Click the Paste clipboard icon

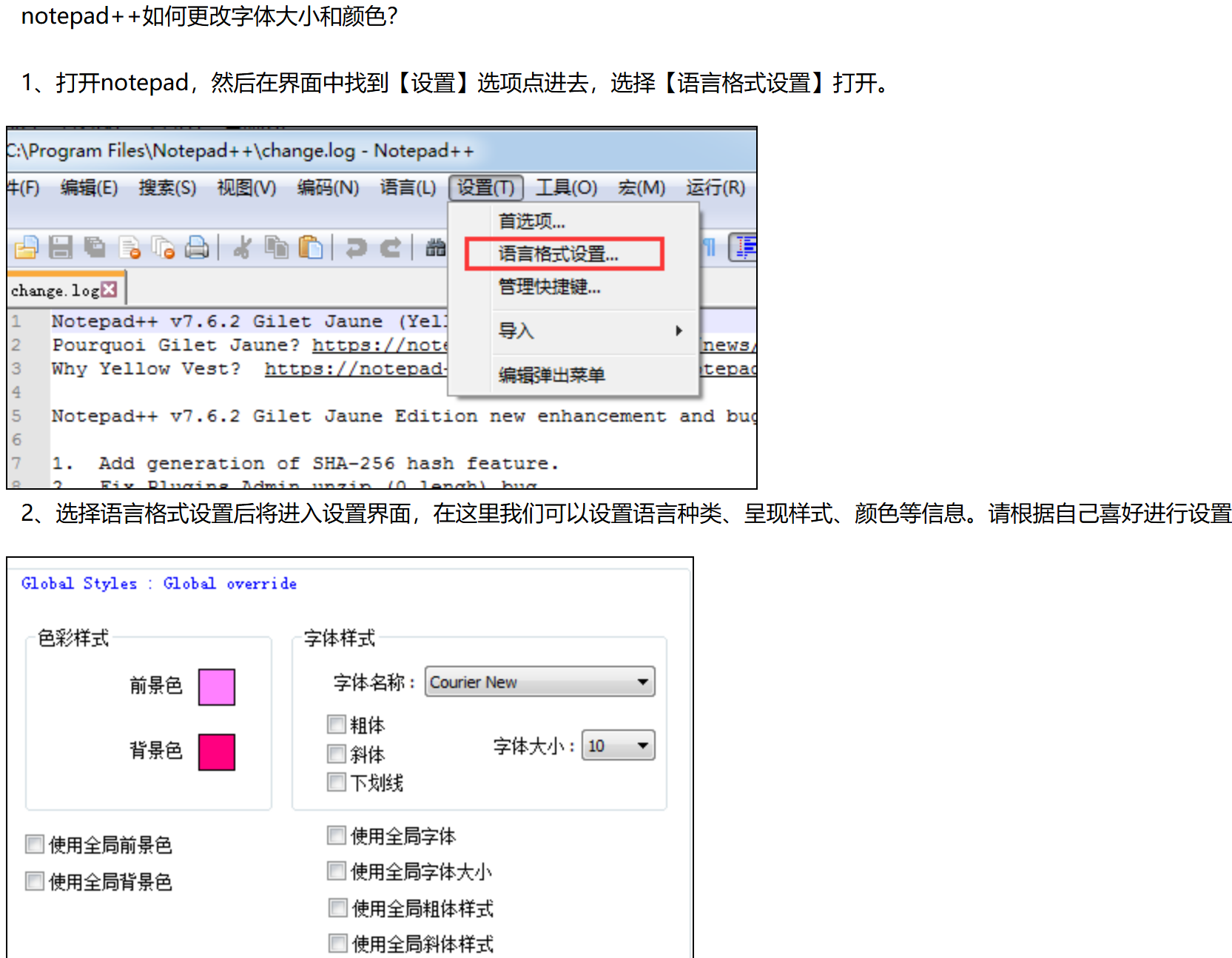pyautogui.click(x=311, y=247)
